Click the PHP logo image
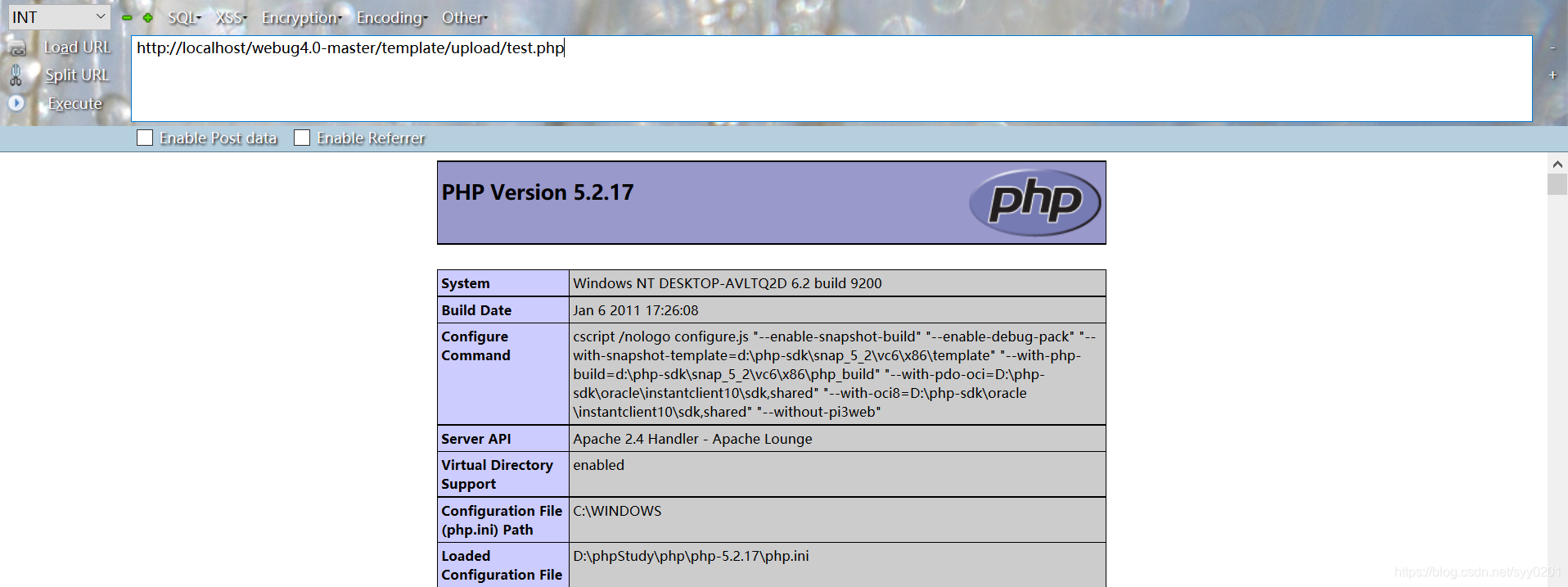 1035,202
